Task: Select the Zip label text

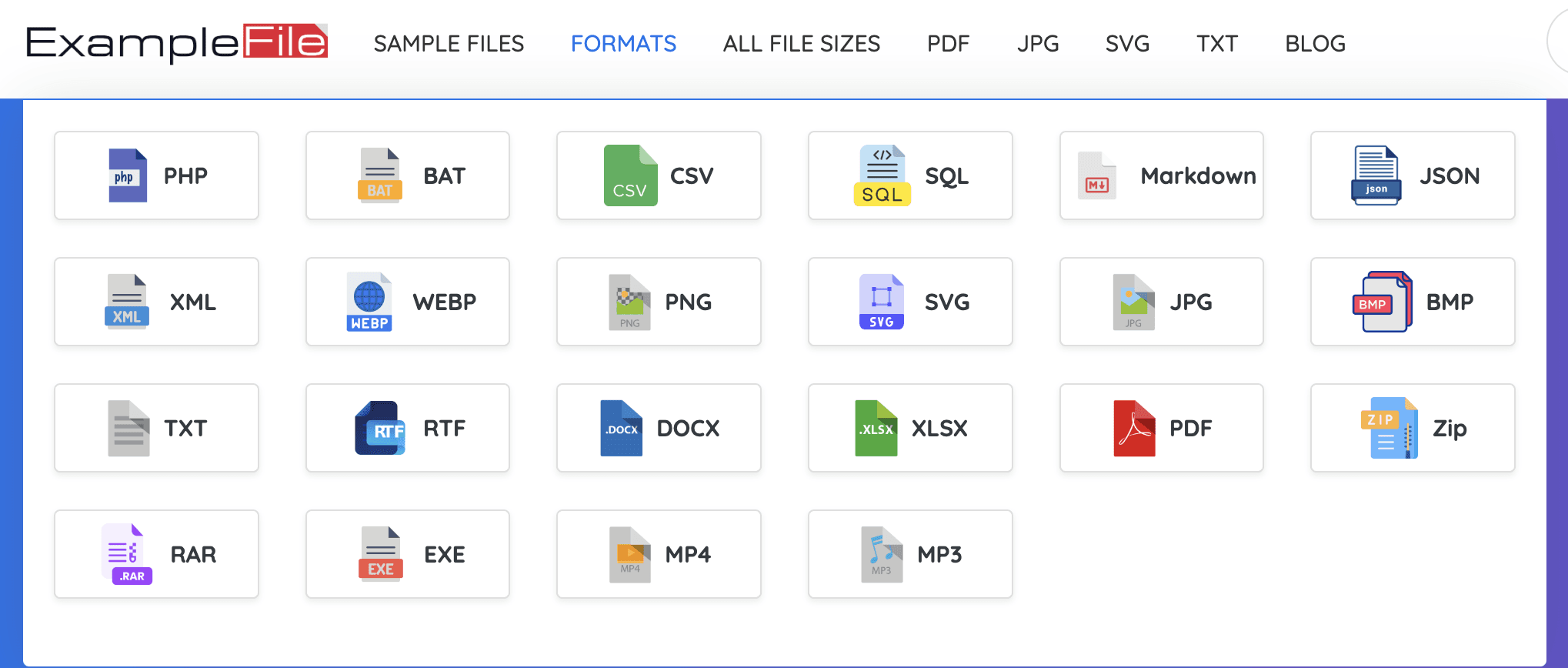Action: tap(1450, 429)
